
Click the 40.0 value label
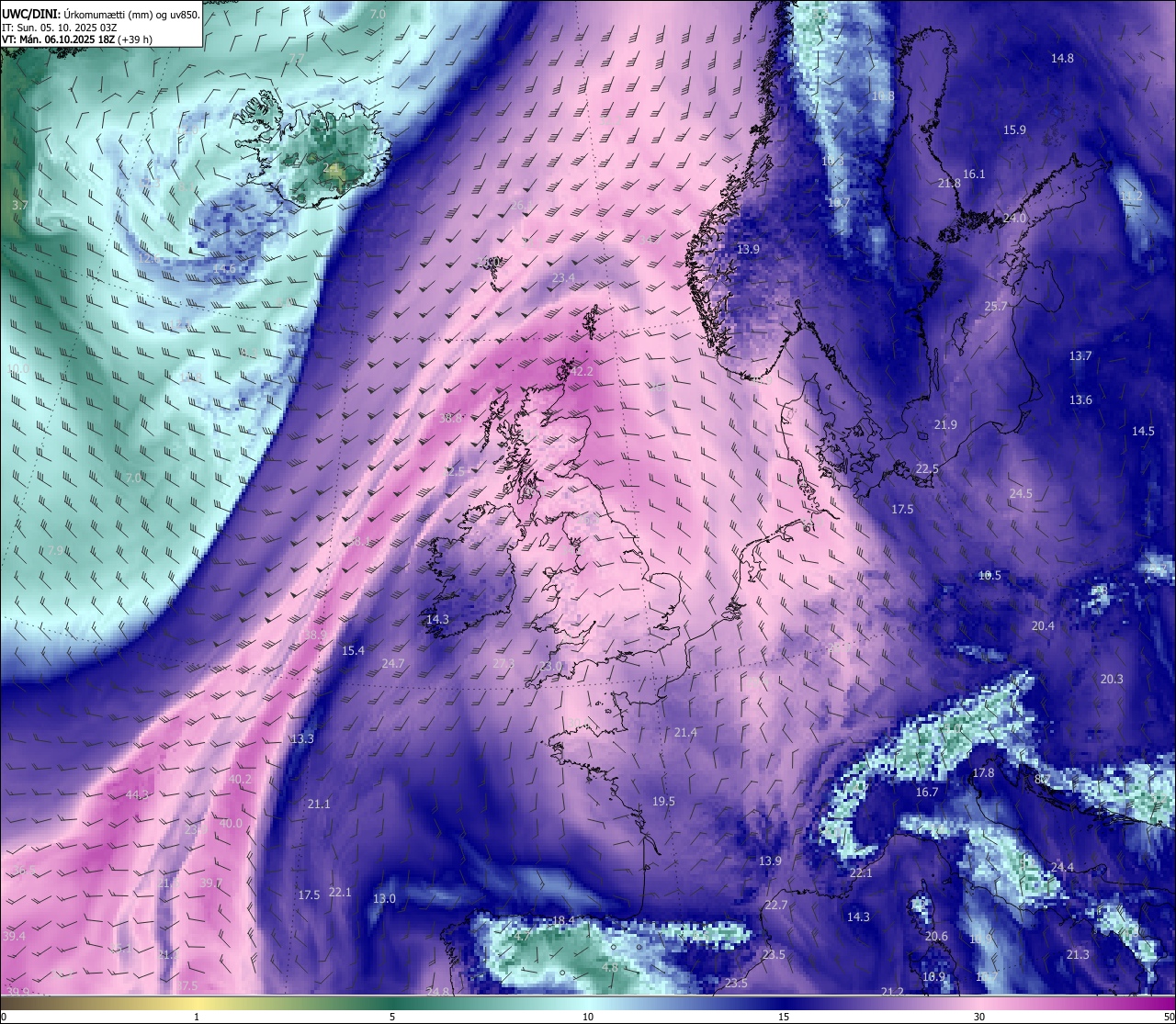[231, 823]
